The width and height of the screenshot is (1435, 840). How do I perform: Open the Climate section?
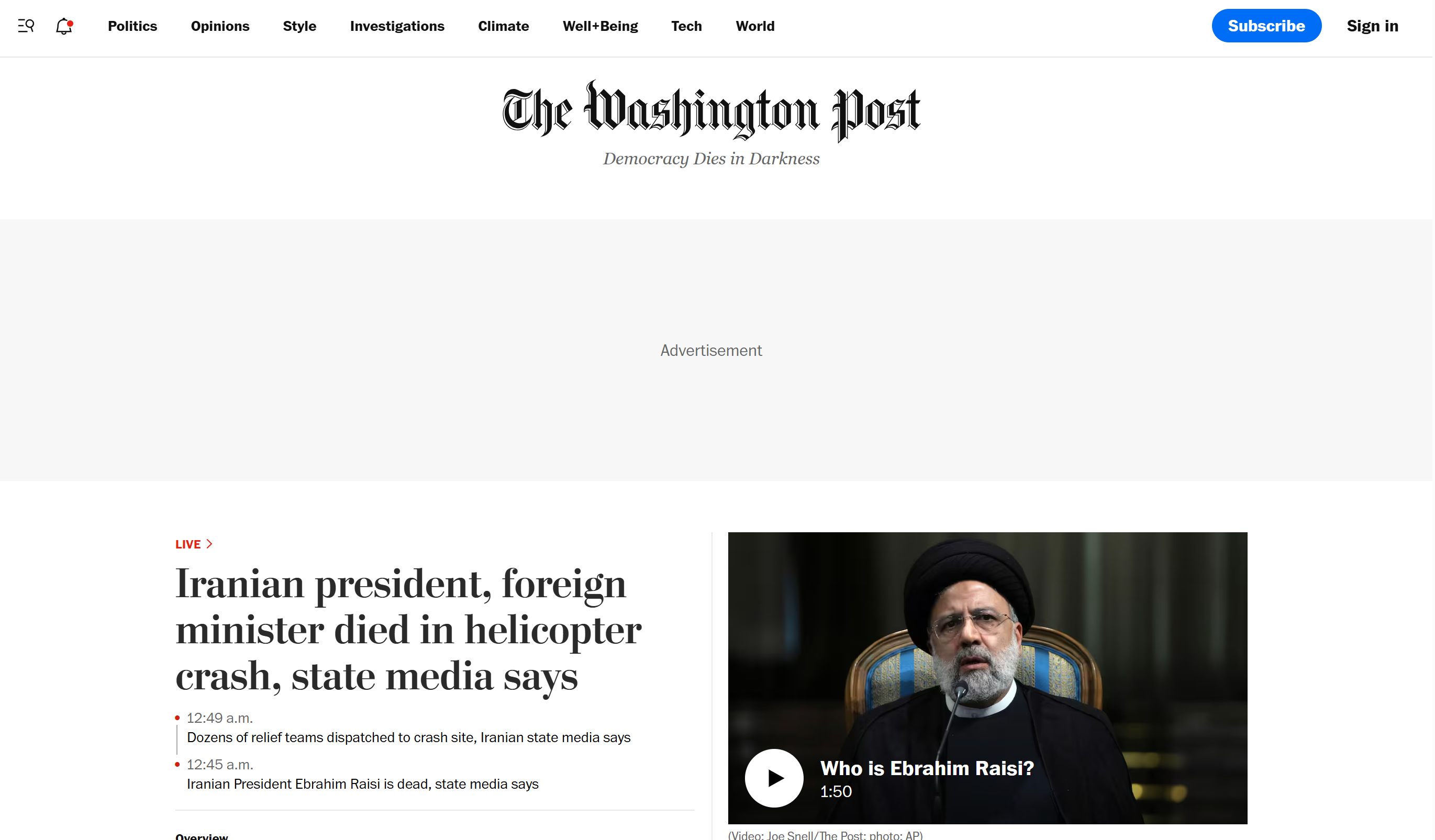click(504, 26)
